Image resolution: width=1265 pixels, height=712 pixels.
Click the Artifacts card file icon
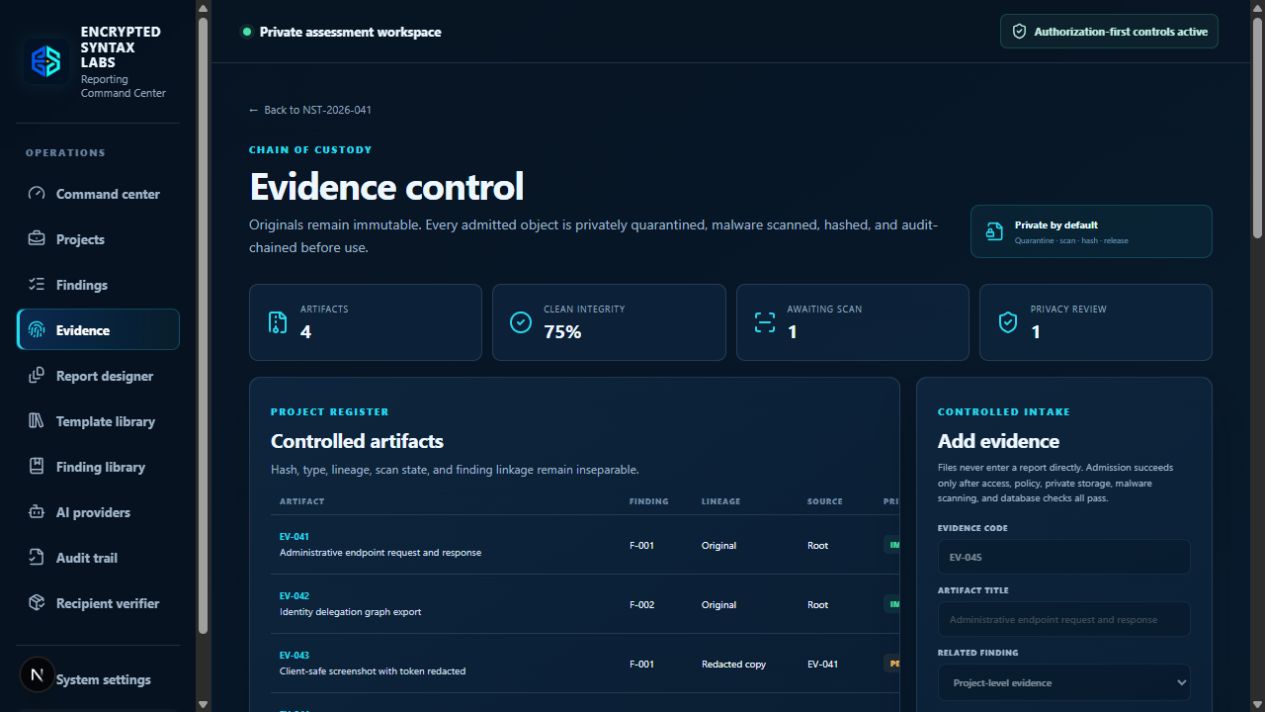click(278, 322)
